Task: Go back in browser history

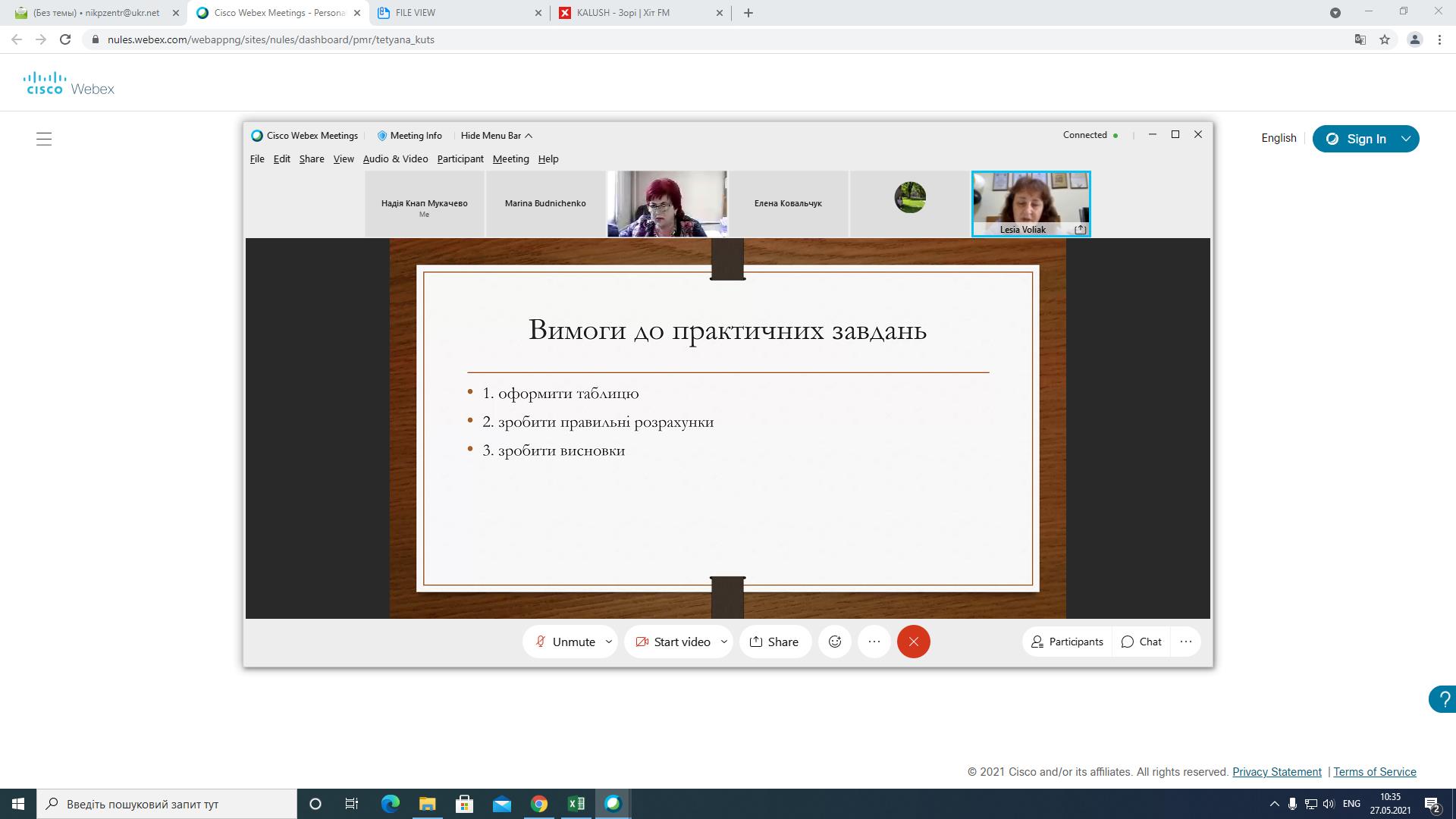Action: pos(17,39)
